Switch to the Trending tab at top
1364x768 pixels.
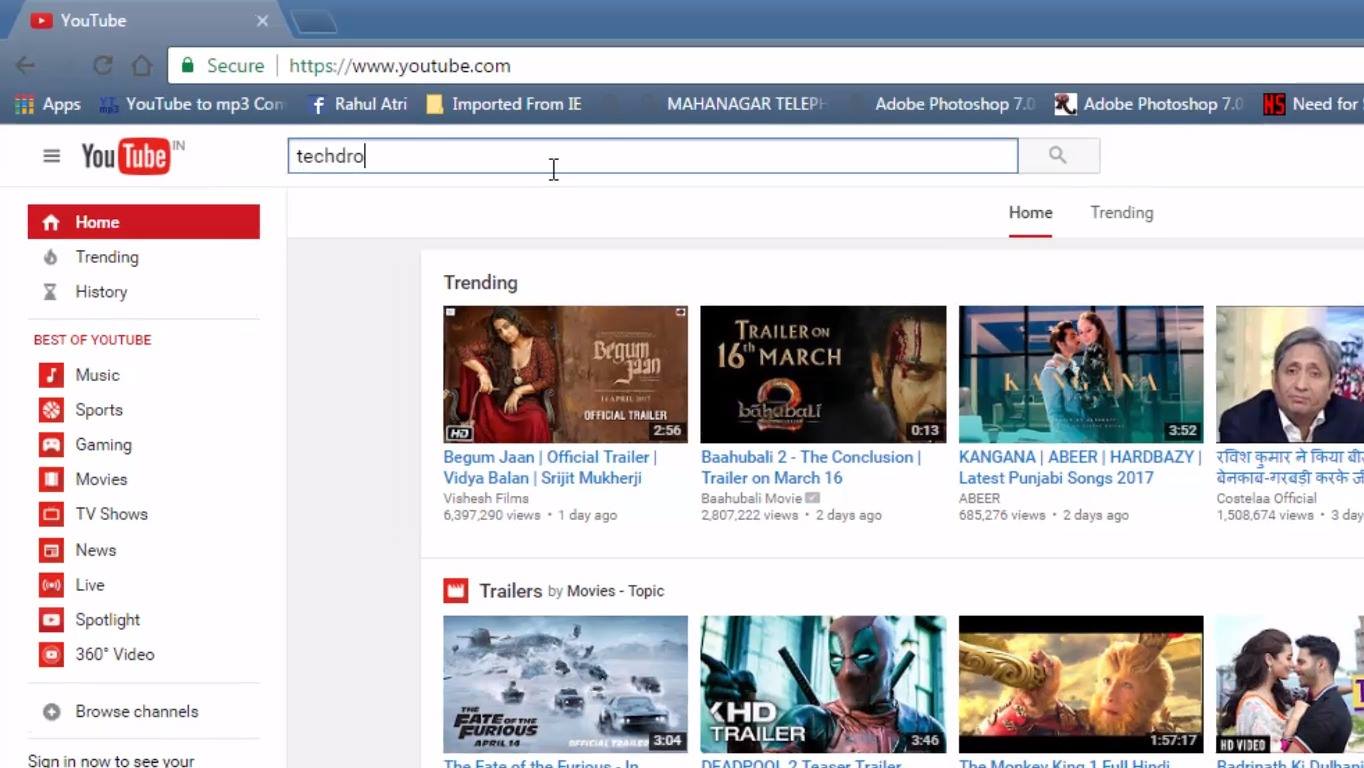[x=1121, y=213]
